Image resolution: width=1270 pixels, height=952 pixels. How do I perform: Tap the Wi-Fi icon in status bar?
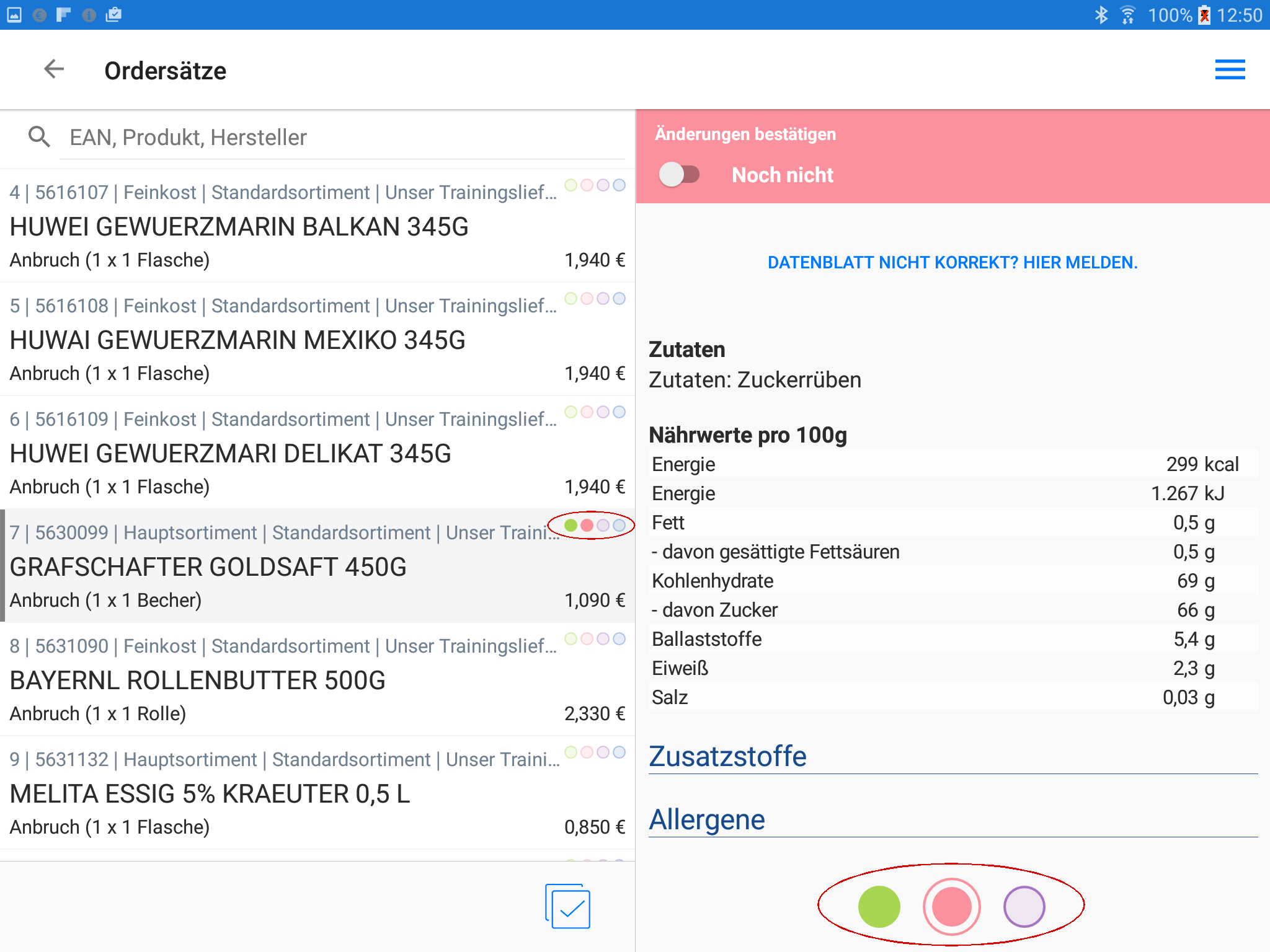coord(1128,15)
